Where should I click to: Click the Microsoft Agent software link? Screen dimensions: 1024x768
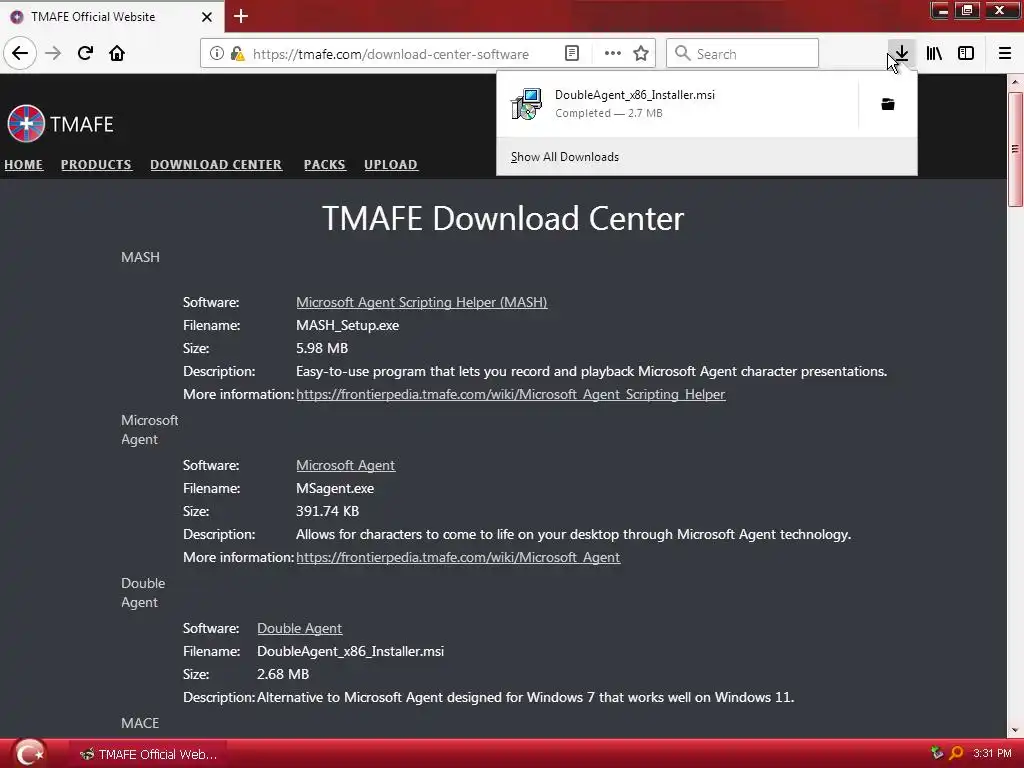(345, 466)
